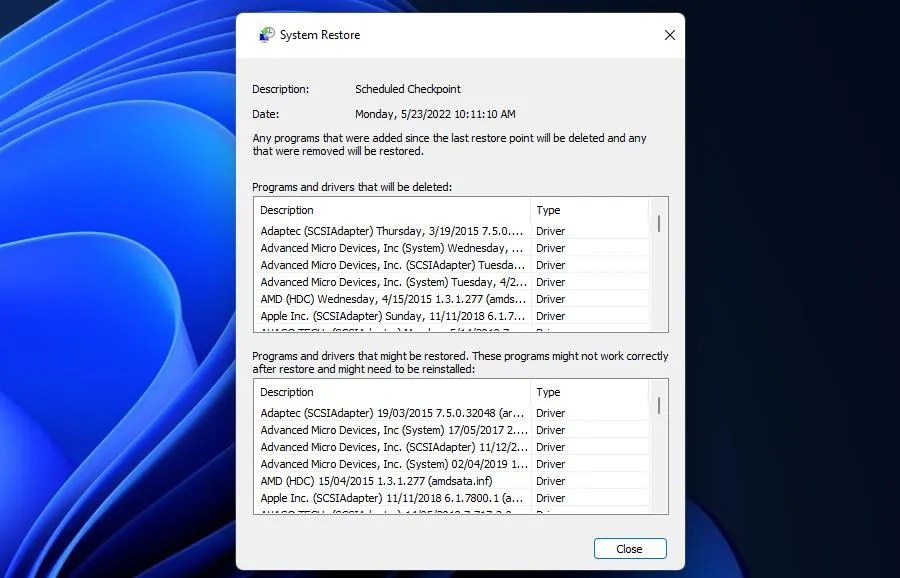Select 'Apple Inc. (SCSIAdapter) Sunday, 11/11/2018' row

coord(452,316)
